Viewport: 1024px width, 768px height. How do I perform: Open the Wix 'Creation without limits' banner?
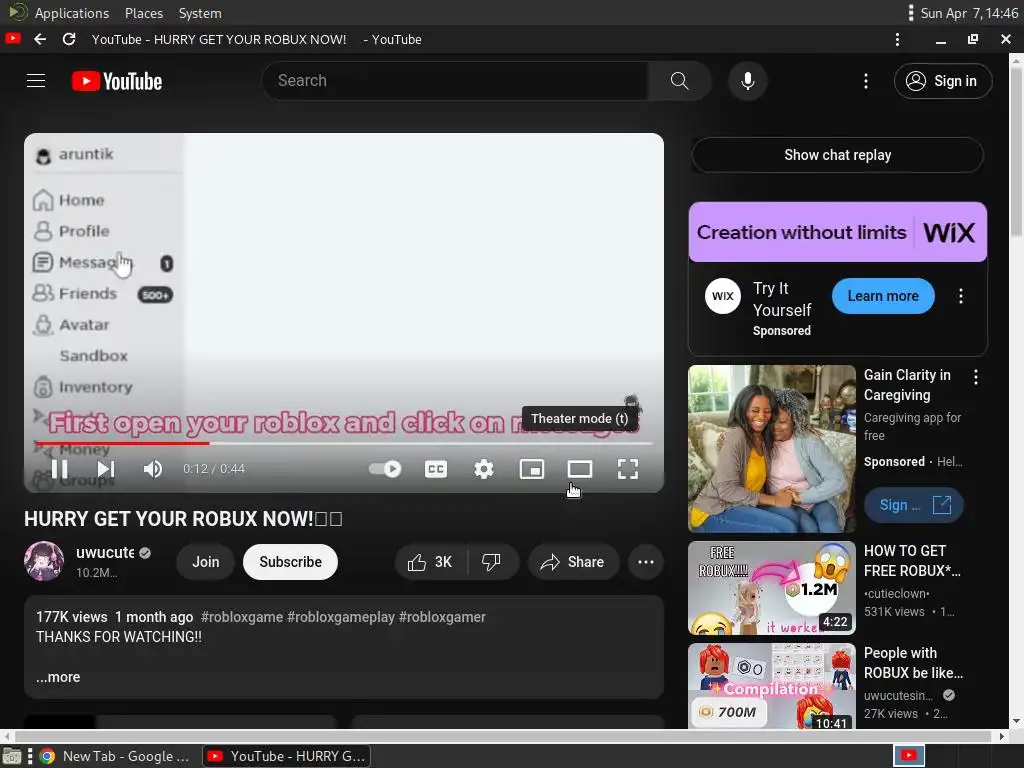(x=838, y=232)
